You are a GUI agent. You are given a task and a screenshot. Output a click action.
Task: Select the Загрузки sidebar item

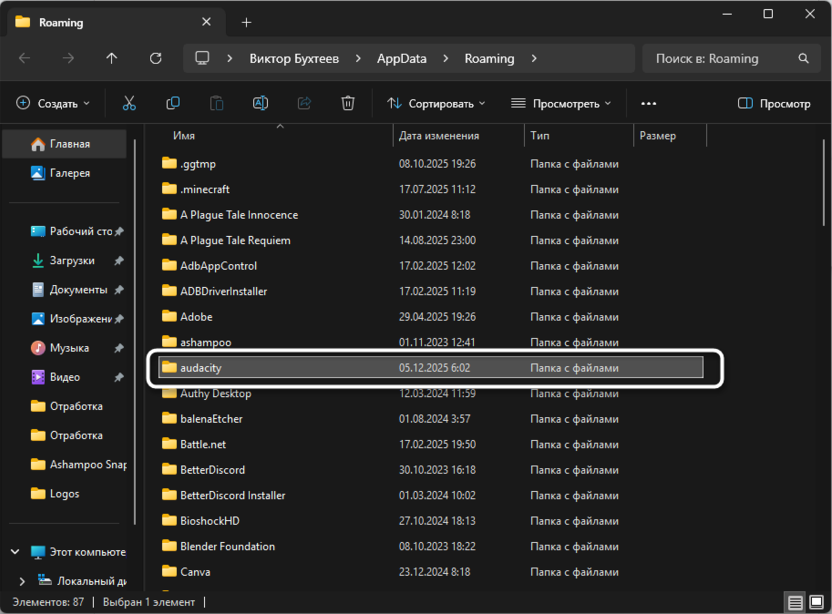tap(72, 260)
